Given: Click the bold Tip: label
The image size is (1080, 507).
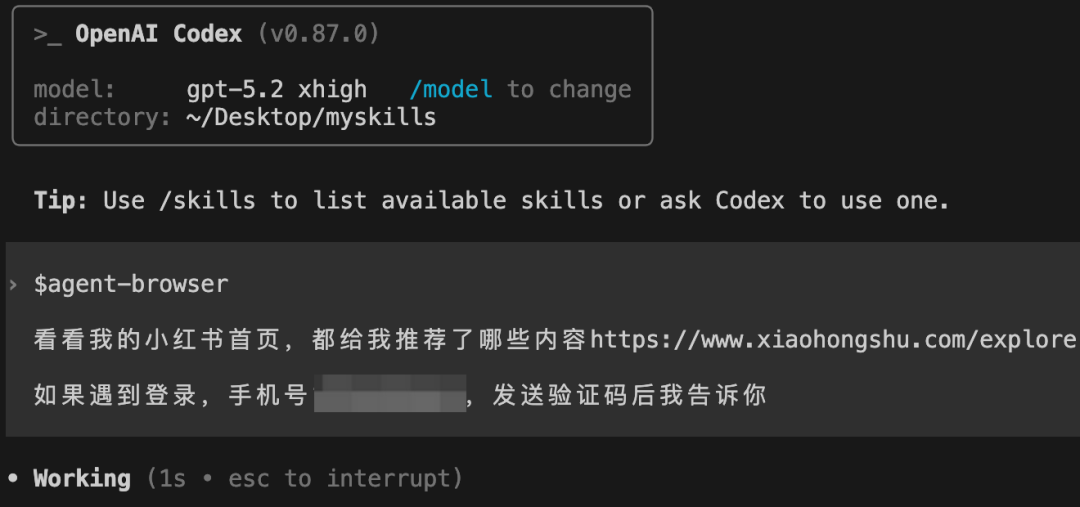Looking at the screenshot, I should 61,200.
